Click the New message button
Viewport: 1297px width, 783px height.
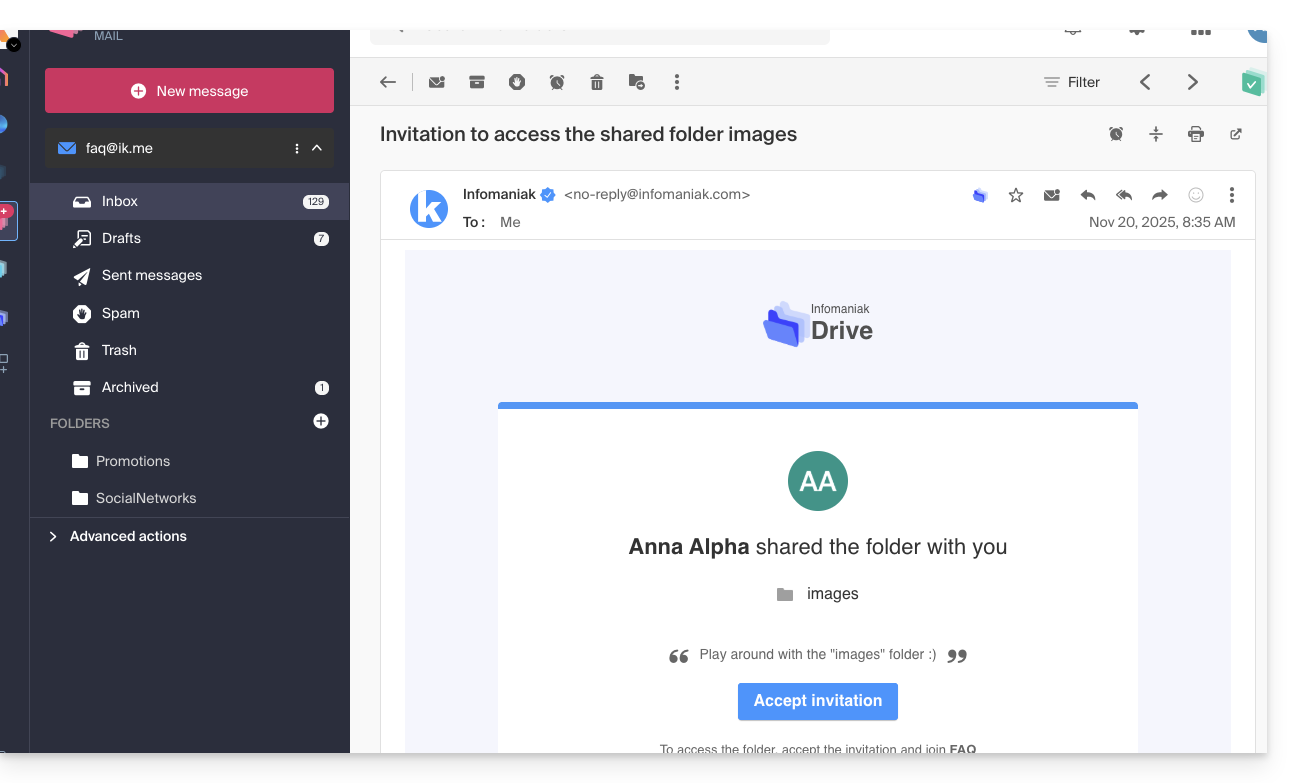[189, 91]
